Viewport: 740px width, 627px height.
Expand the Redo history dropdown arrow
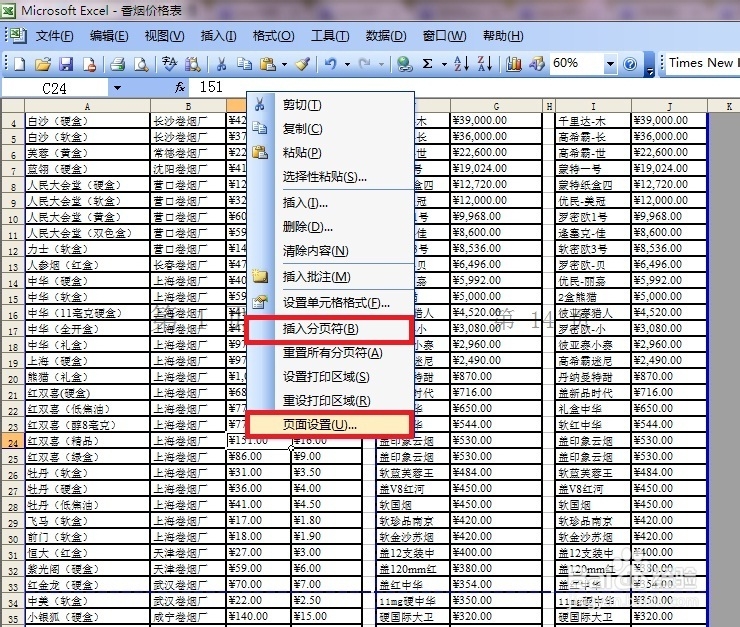[x=381, y=64]
